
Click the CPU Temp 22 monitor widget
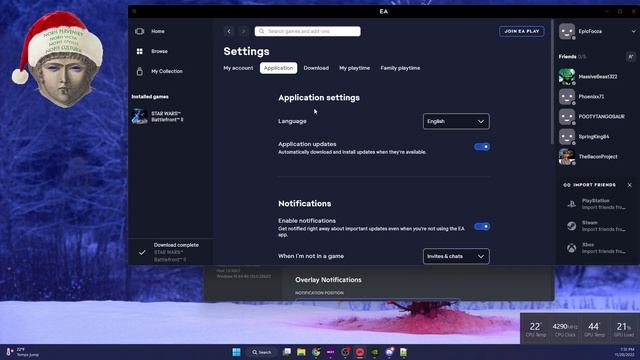click(x=536, y=329)
